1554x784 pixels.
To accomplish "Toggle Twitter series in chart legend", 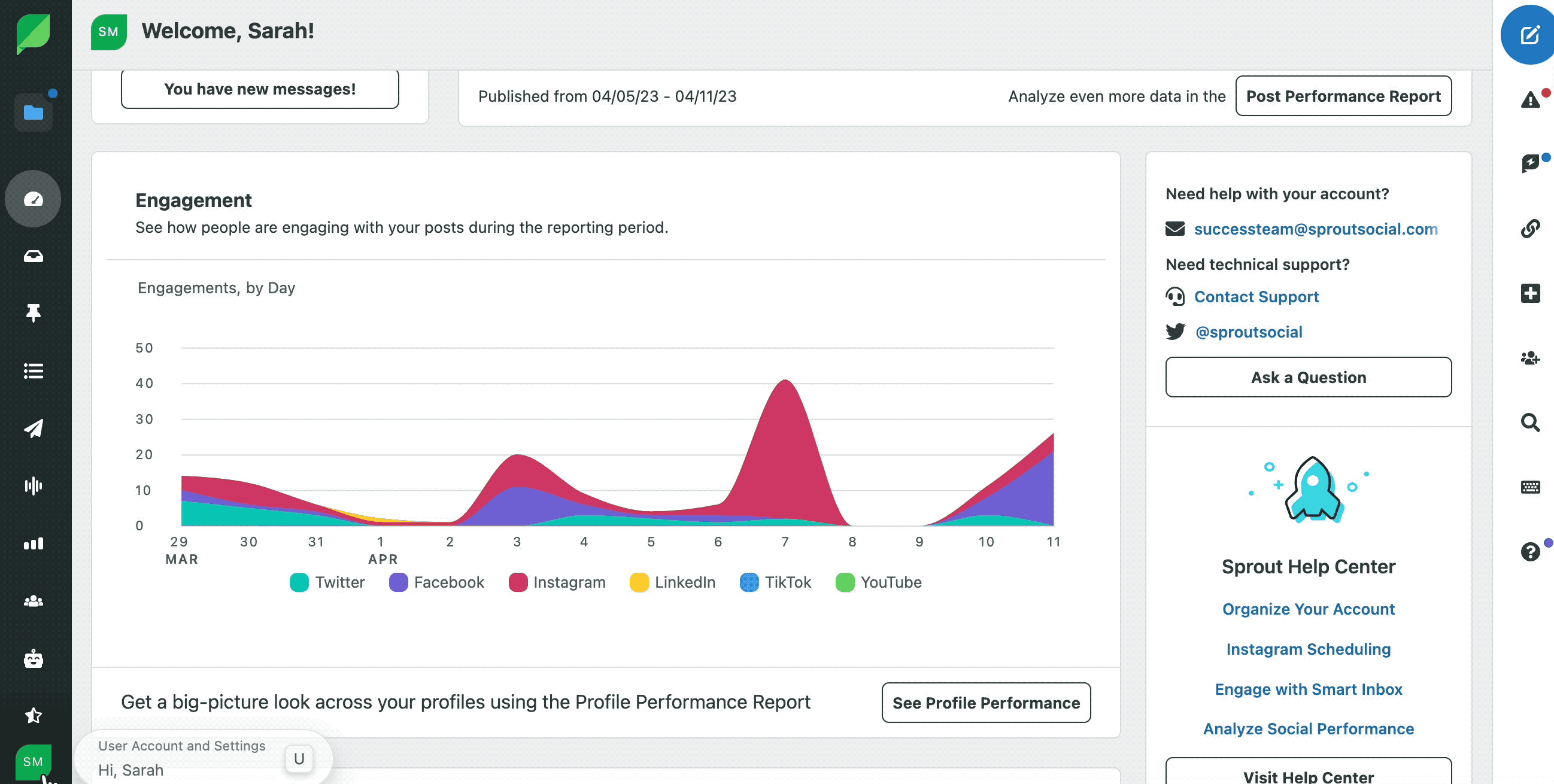I will (x=327, y=582).
